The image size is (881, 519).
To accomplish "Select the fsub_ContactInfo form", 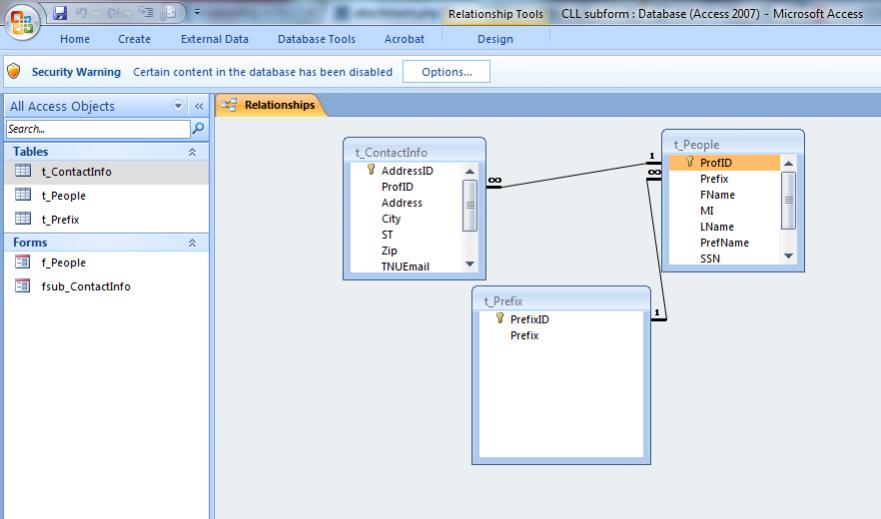I will [x=106, y=286].
